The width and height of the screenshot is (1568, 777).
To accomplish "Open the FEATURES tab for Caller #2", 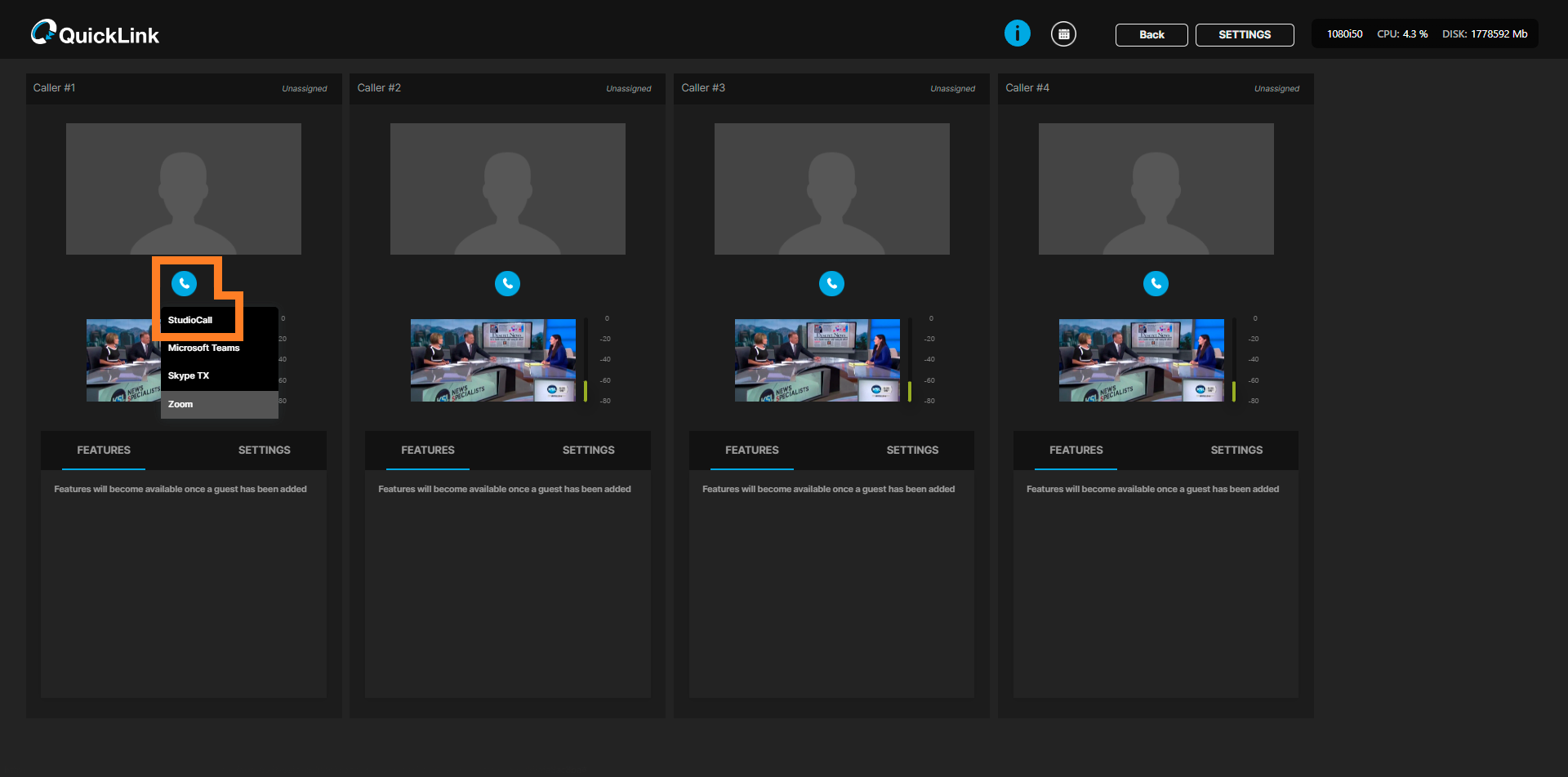I will pos(428,450).
